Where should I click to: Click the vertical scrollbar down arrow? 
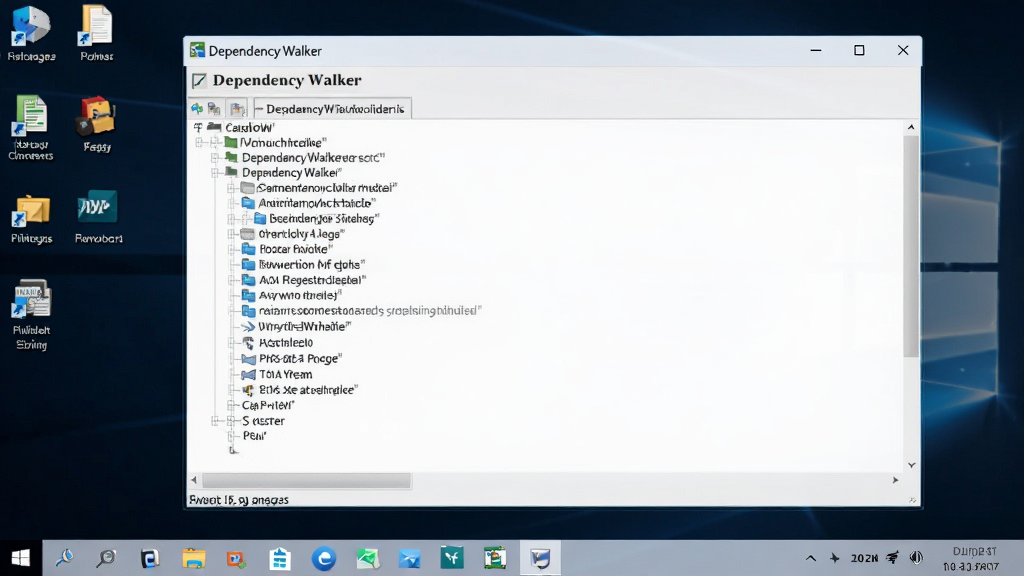(x=911, y=465)
